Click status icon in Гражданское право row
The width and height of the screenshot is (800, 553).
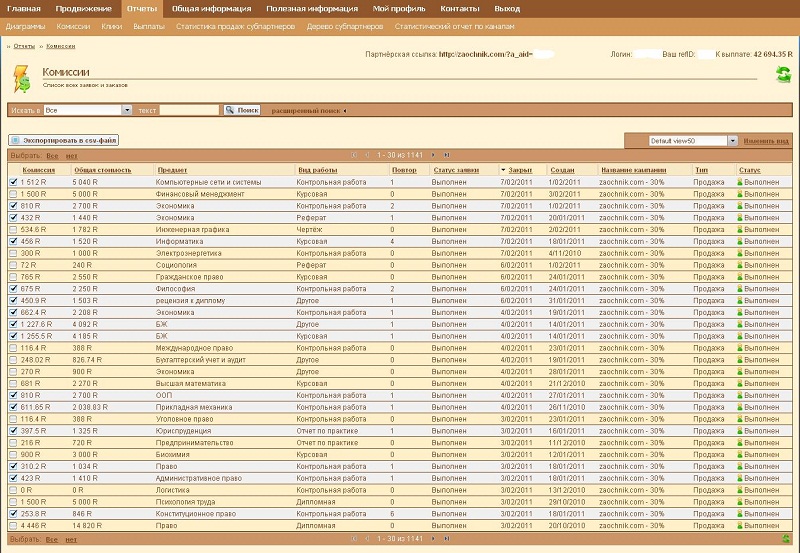(740, 277)
